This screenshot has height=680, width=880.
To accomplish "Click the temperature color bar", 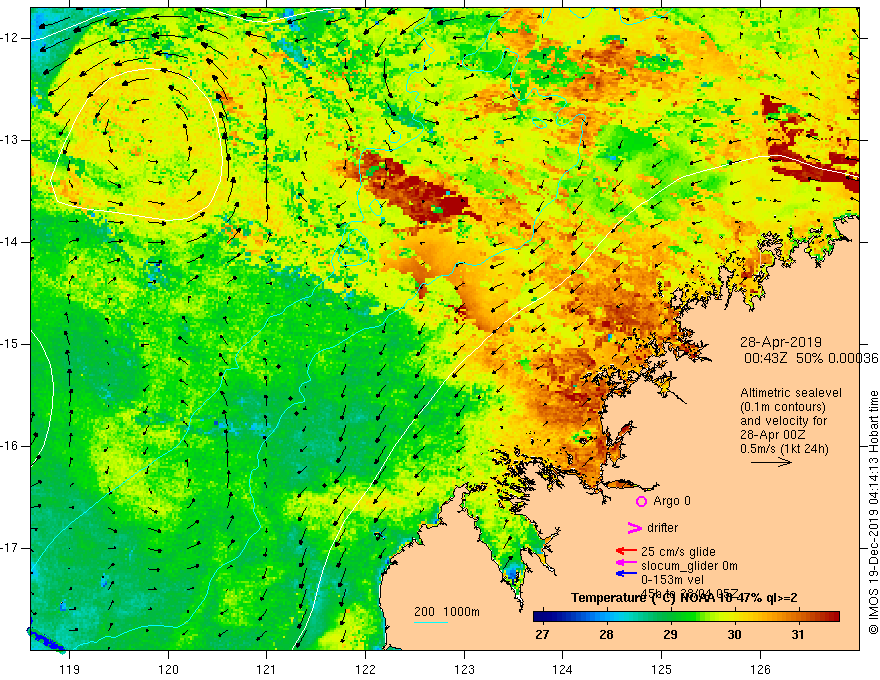I will click(686, 617).
